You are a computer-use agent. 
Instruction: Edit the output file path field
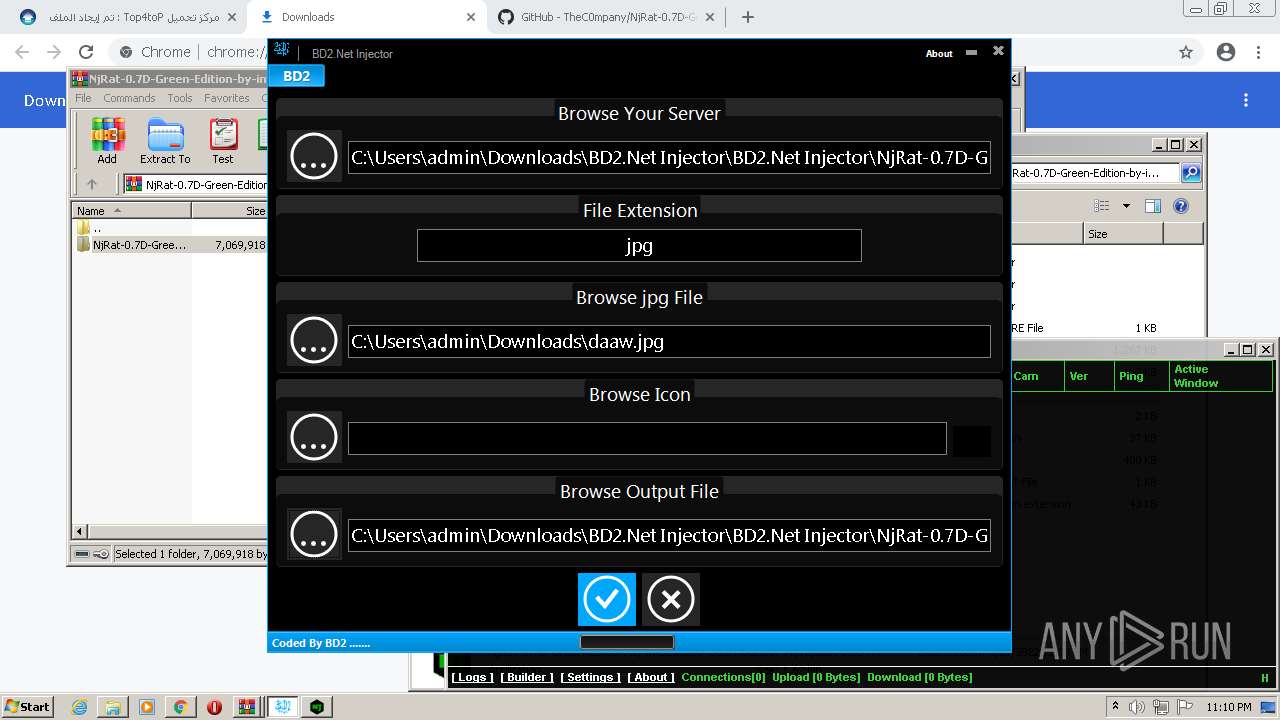(x=669, y=535)
